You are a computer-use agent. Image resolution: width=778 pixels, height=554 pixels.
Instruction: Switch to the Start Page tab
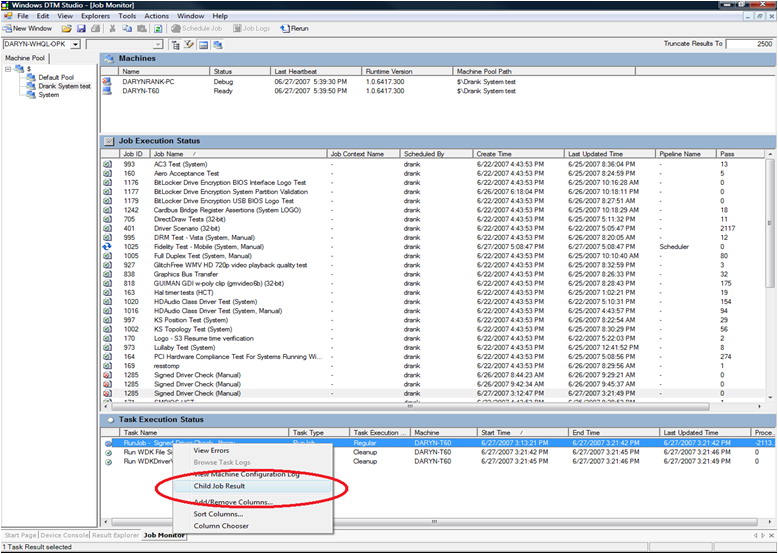click(20, 536)
